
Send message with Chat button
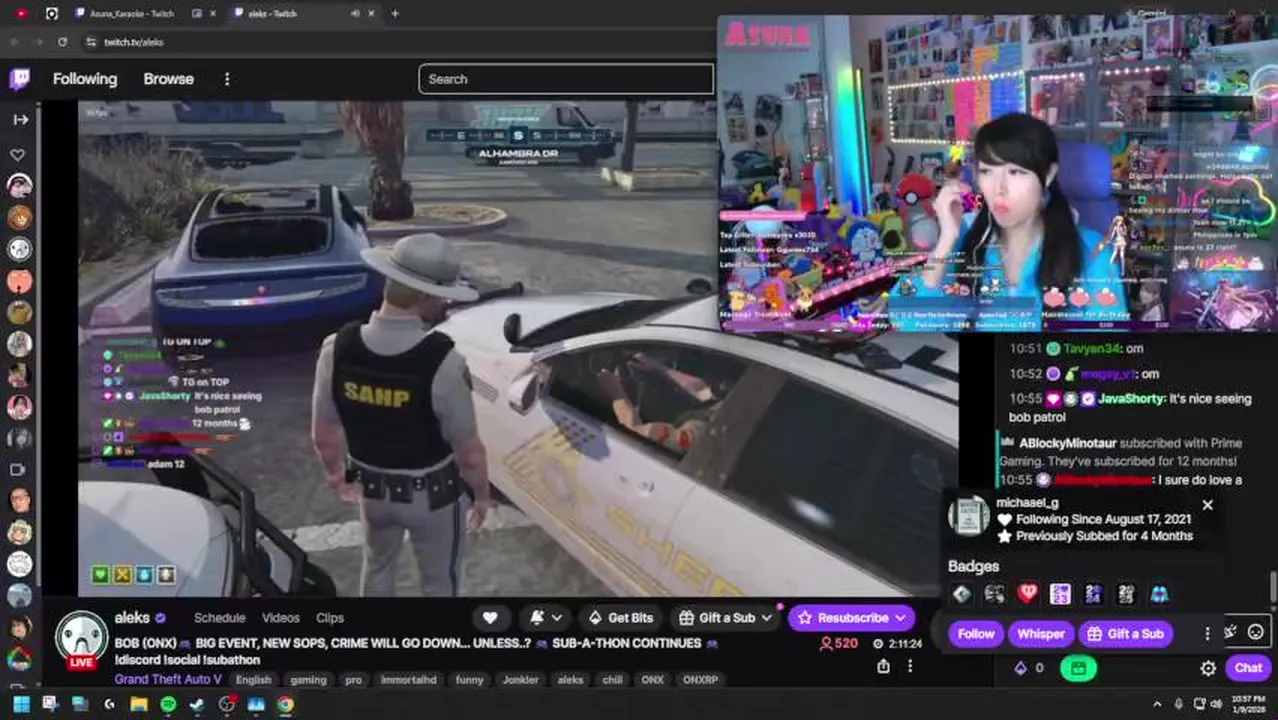tap(1248, 668)
